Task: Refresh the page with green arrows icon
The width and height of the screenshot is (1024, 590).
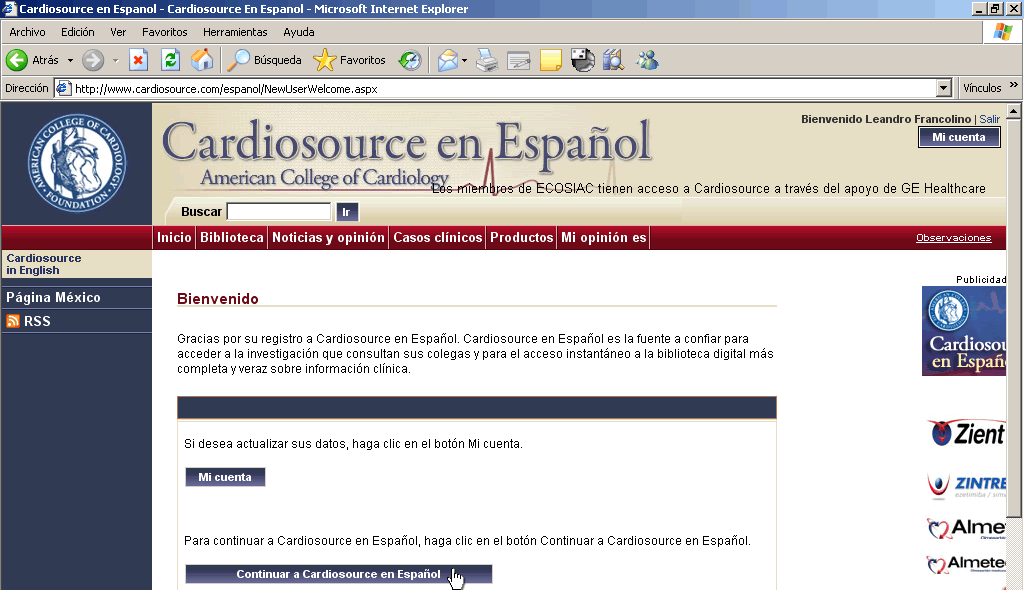Action: point(170,60)
